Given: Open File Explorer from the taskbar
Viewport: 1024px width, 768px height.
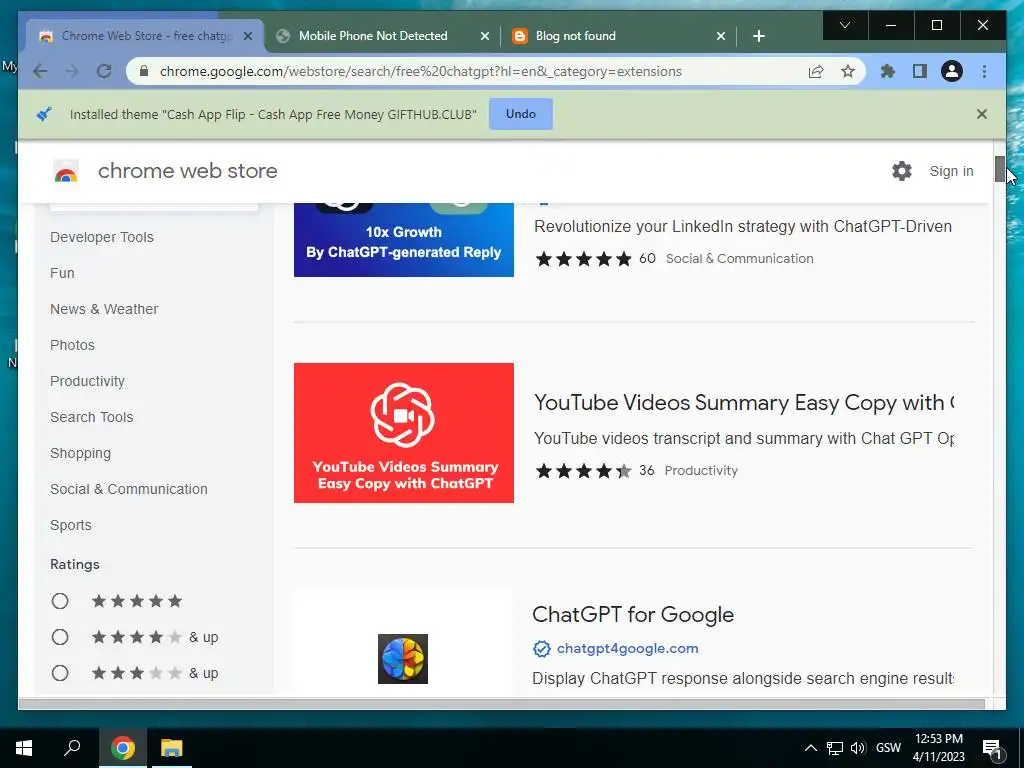Looking at the screenshot, I should click(x=172, y=748).
